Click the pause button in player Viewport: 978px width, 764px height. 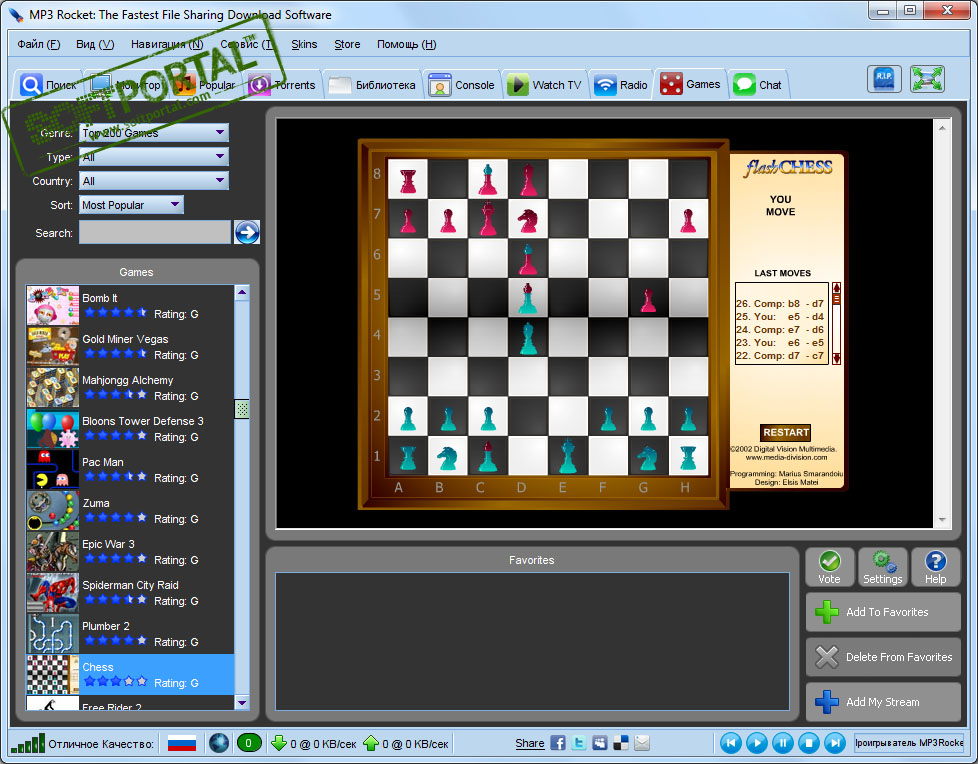[783, 743]
